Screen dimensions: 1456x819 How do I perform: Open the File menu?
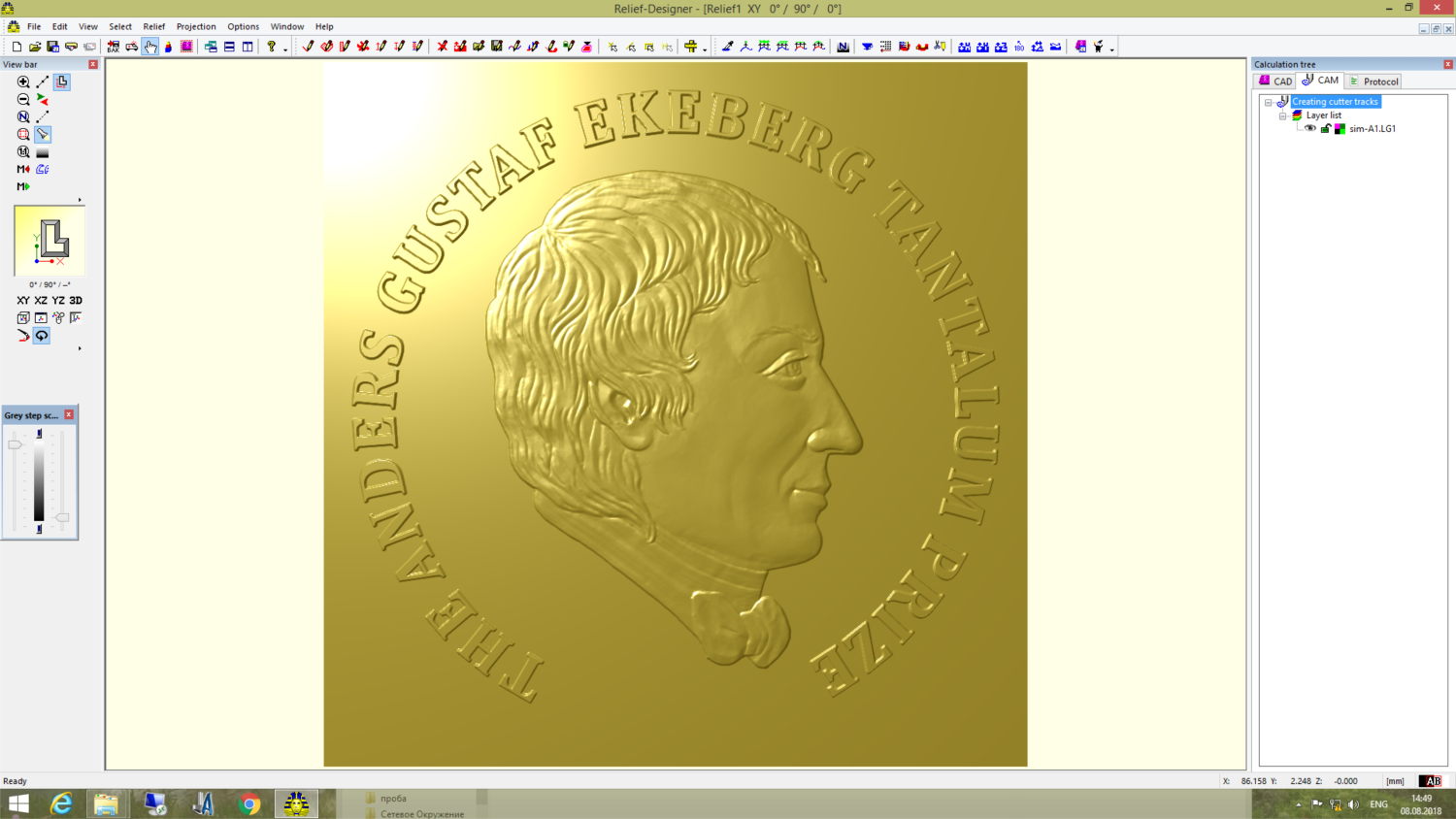point(34,27)
